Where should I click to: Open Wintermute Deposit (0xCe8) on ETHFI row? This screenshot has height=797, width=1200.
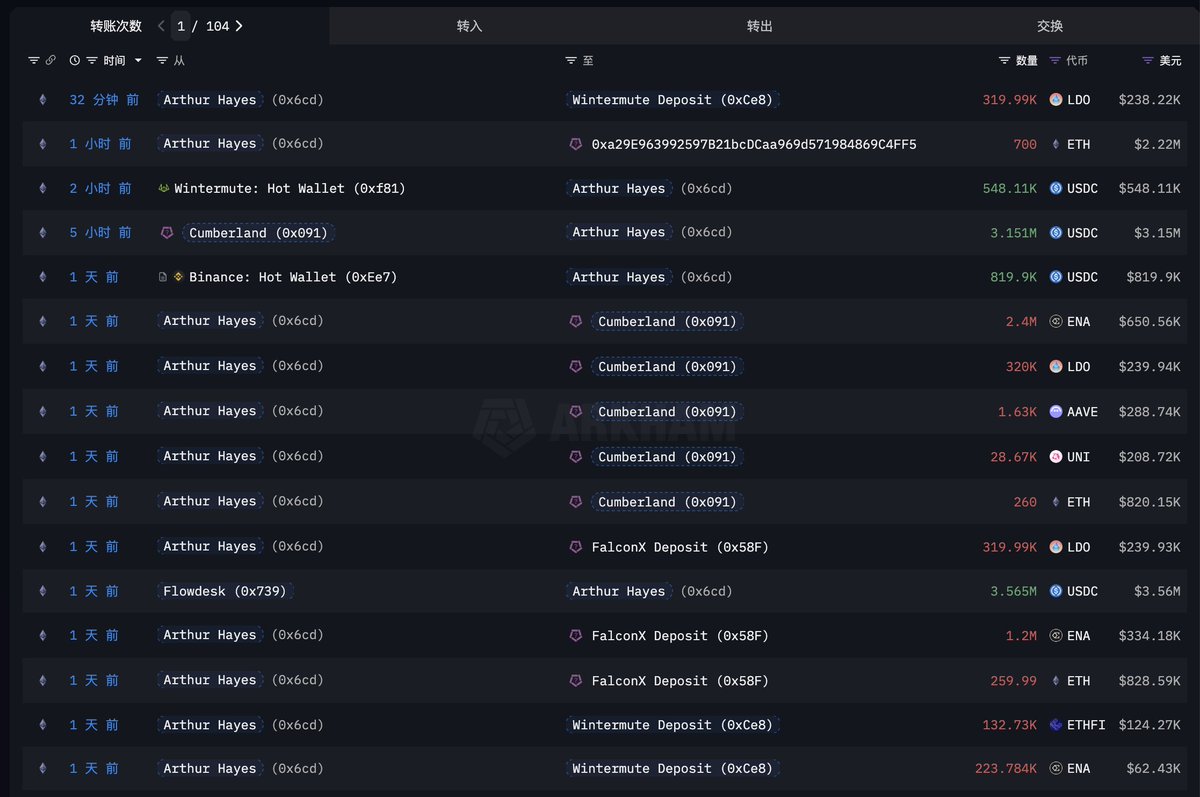point(673,725)
